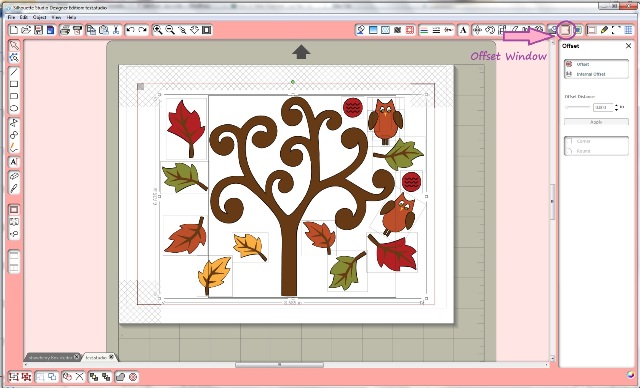Image resolution: width=640 pixels, height=388 pixels.
Task: Click the Offset Distance value field
Action: (x=603, y=107)
